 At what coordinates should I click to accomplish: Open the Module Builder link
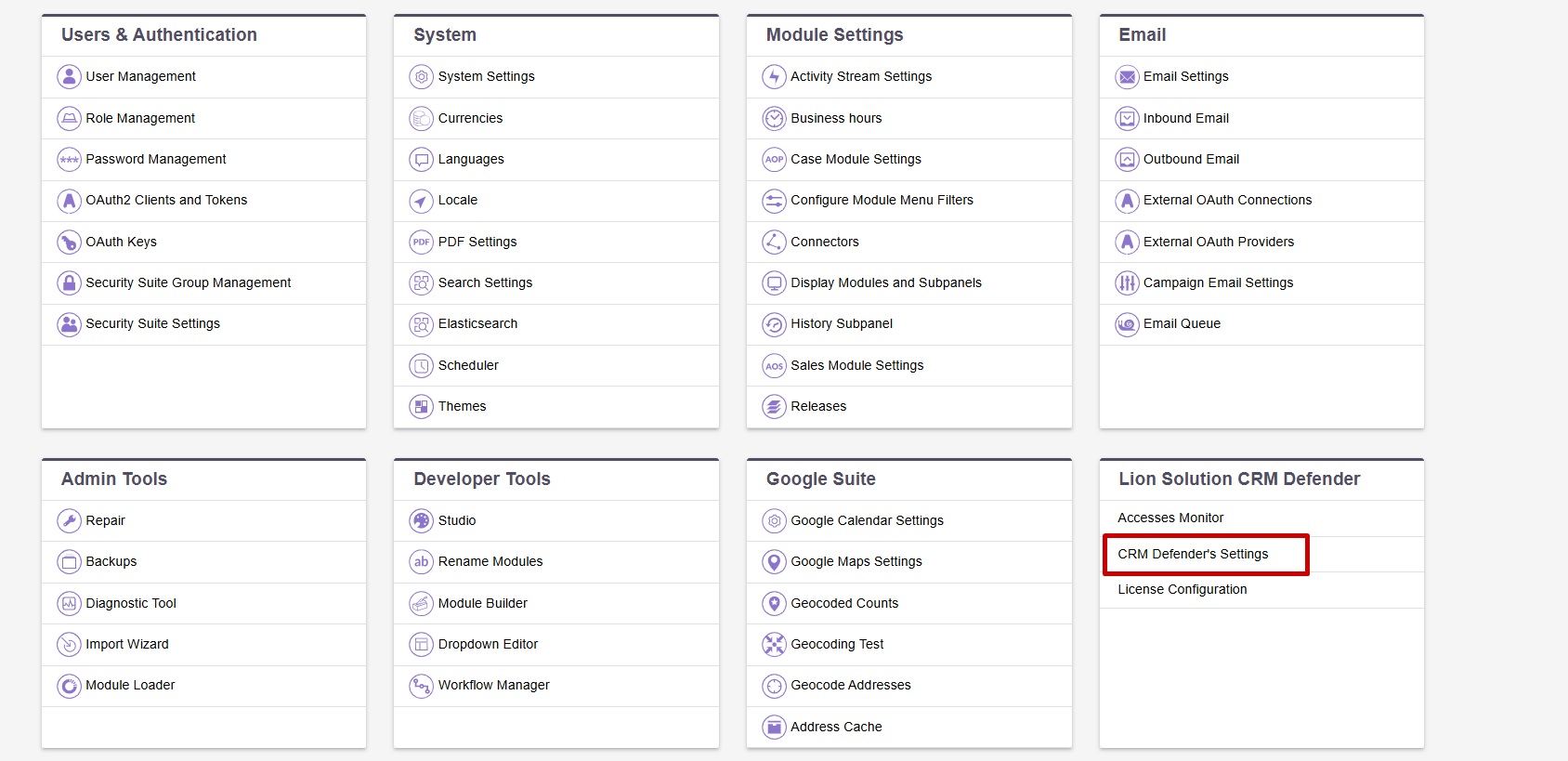click(x=483, y=603)
